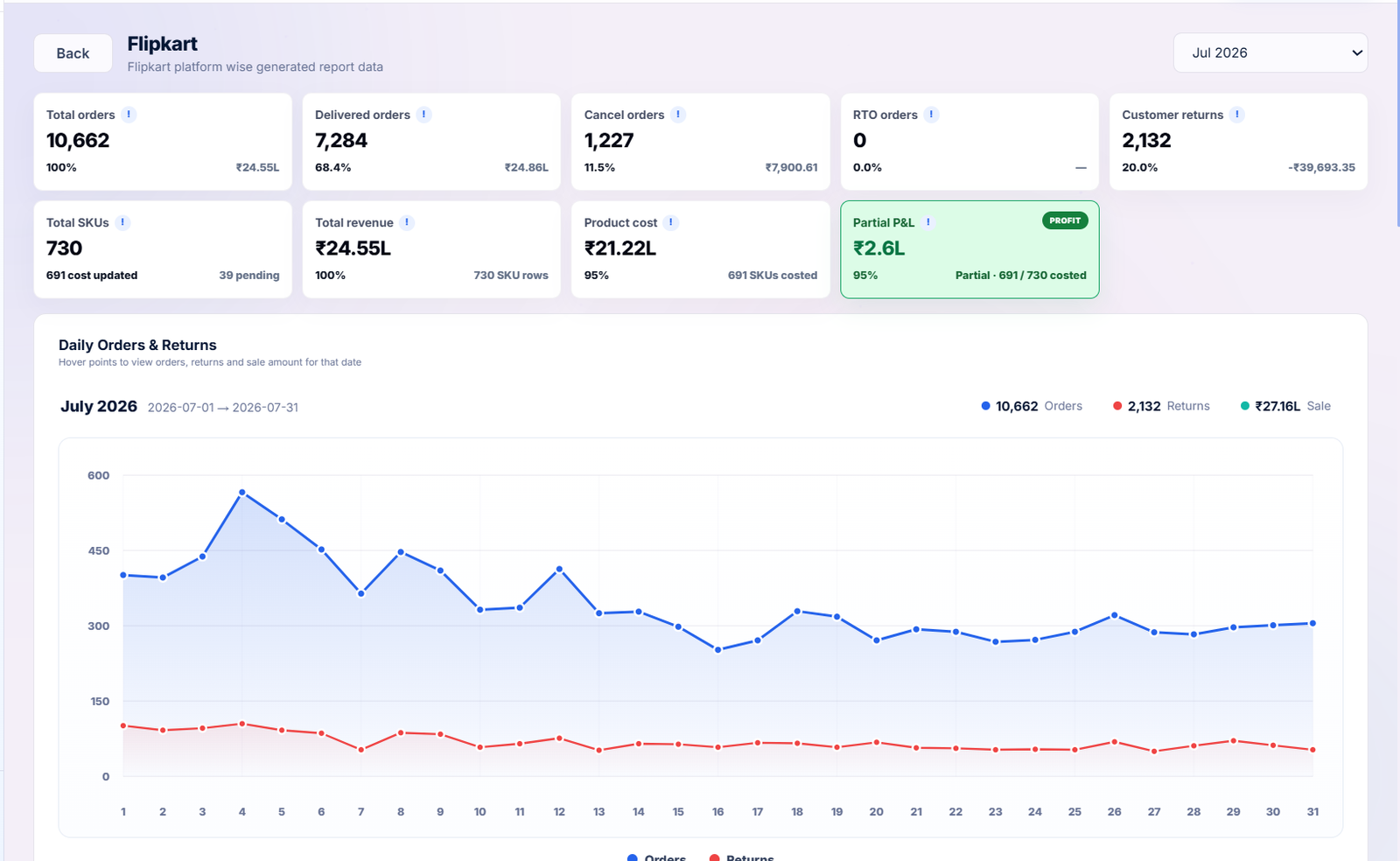Click the orders data point on day 16
This screenshot has height=861, width=1400.
pos(717,650)
